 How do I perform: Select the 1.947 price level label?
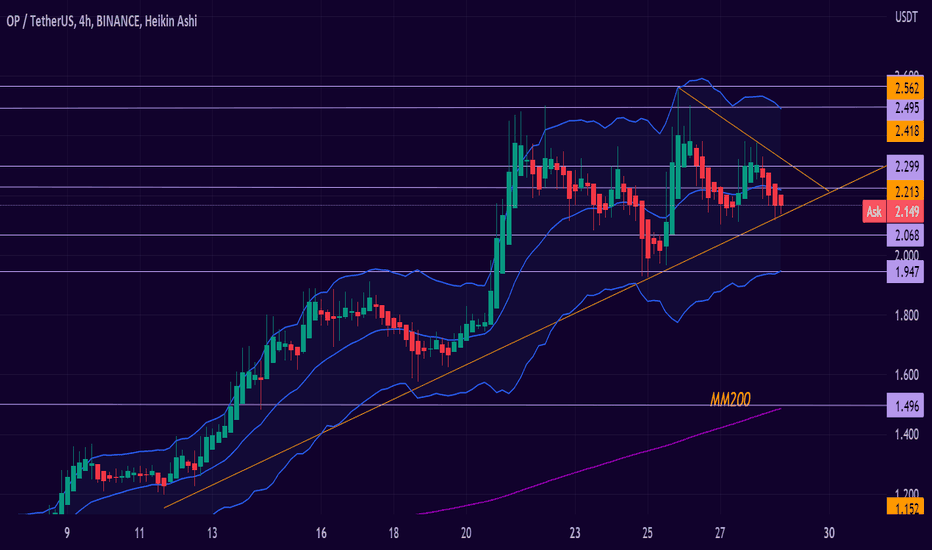point(905,272)
